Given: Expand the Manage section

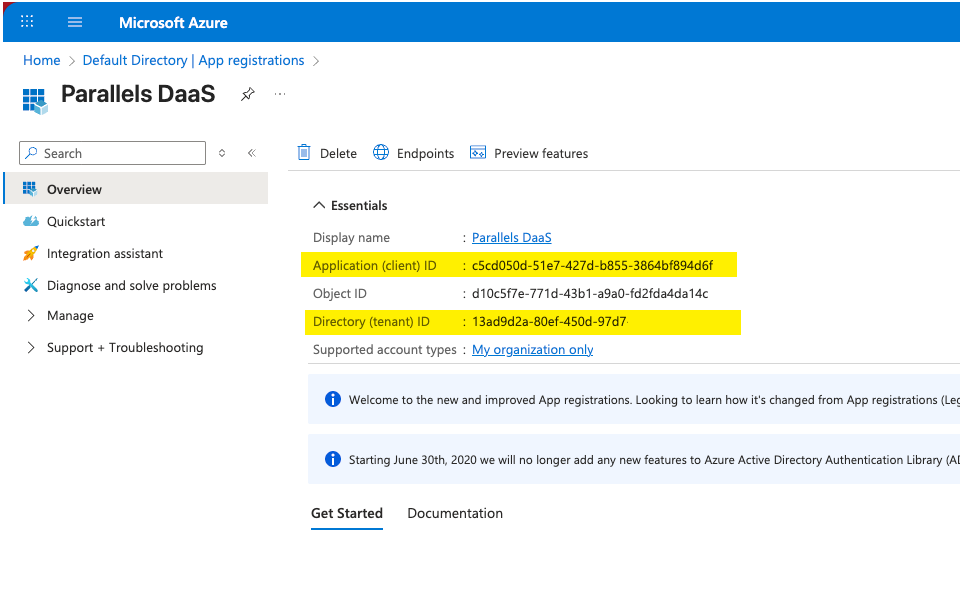Looking at the screenshot, I should click(x=70, y=315).
